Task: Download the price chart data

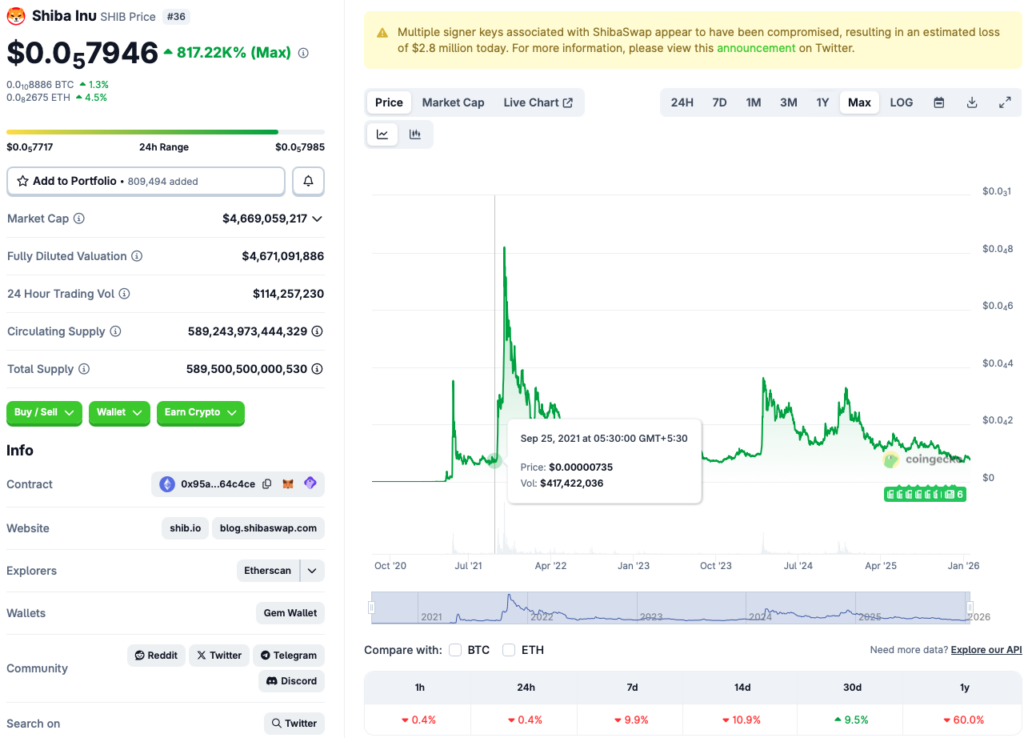Action: coord(971,102)
